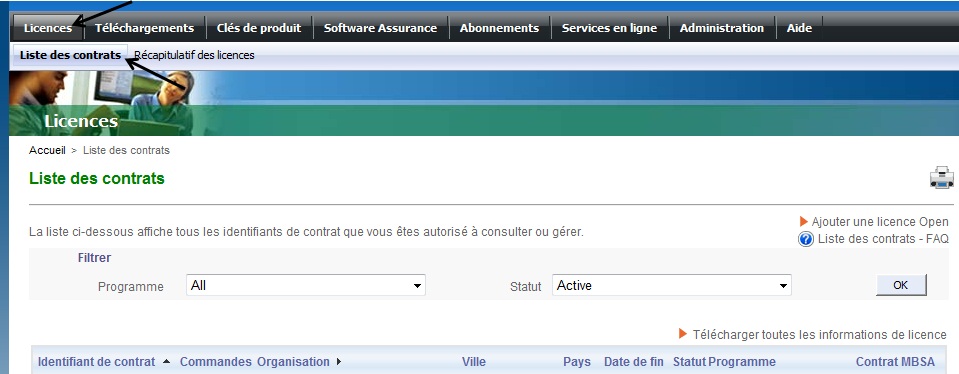Click the ascending sort arrow beside Identifiant de contrat
The width and height of the screenshot is (959, 374).
point(166,362)
